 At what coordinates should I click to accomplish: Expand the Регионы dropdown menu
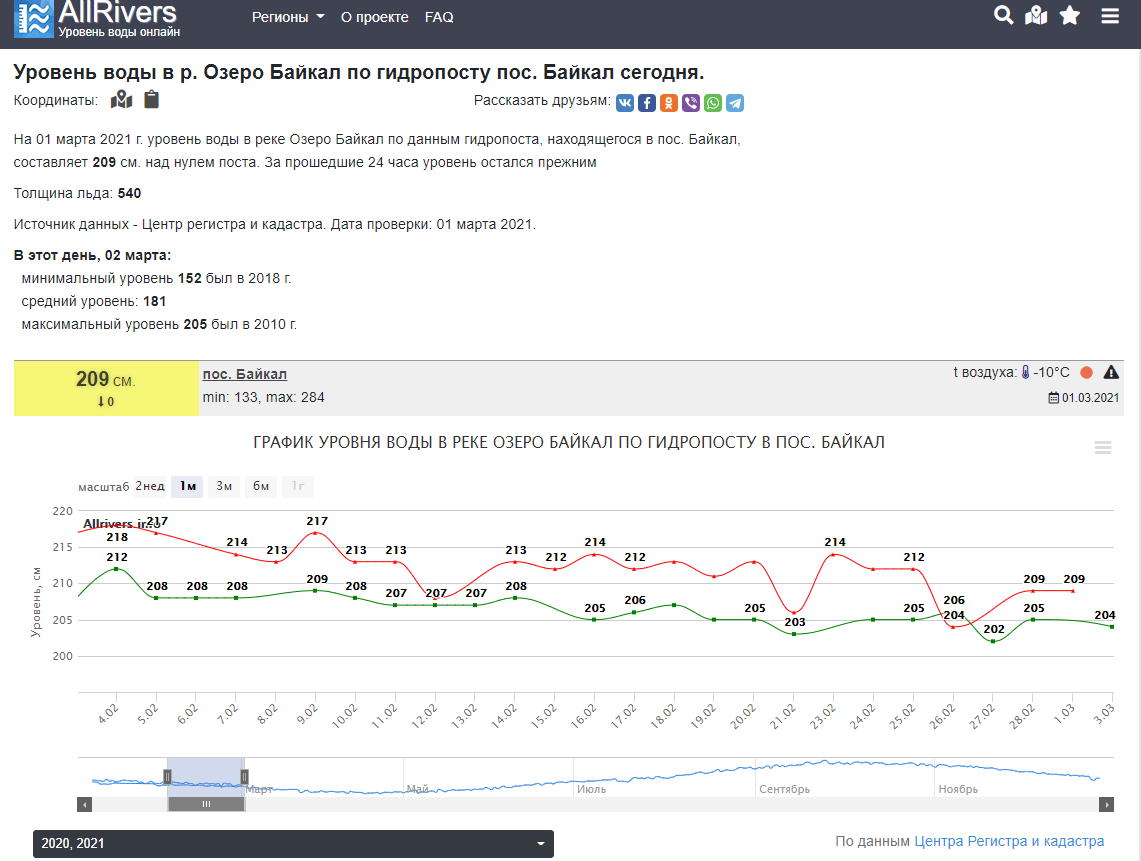click(x=288, y=17)
